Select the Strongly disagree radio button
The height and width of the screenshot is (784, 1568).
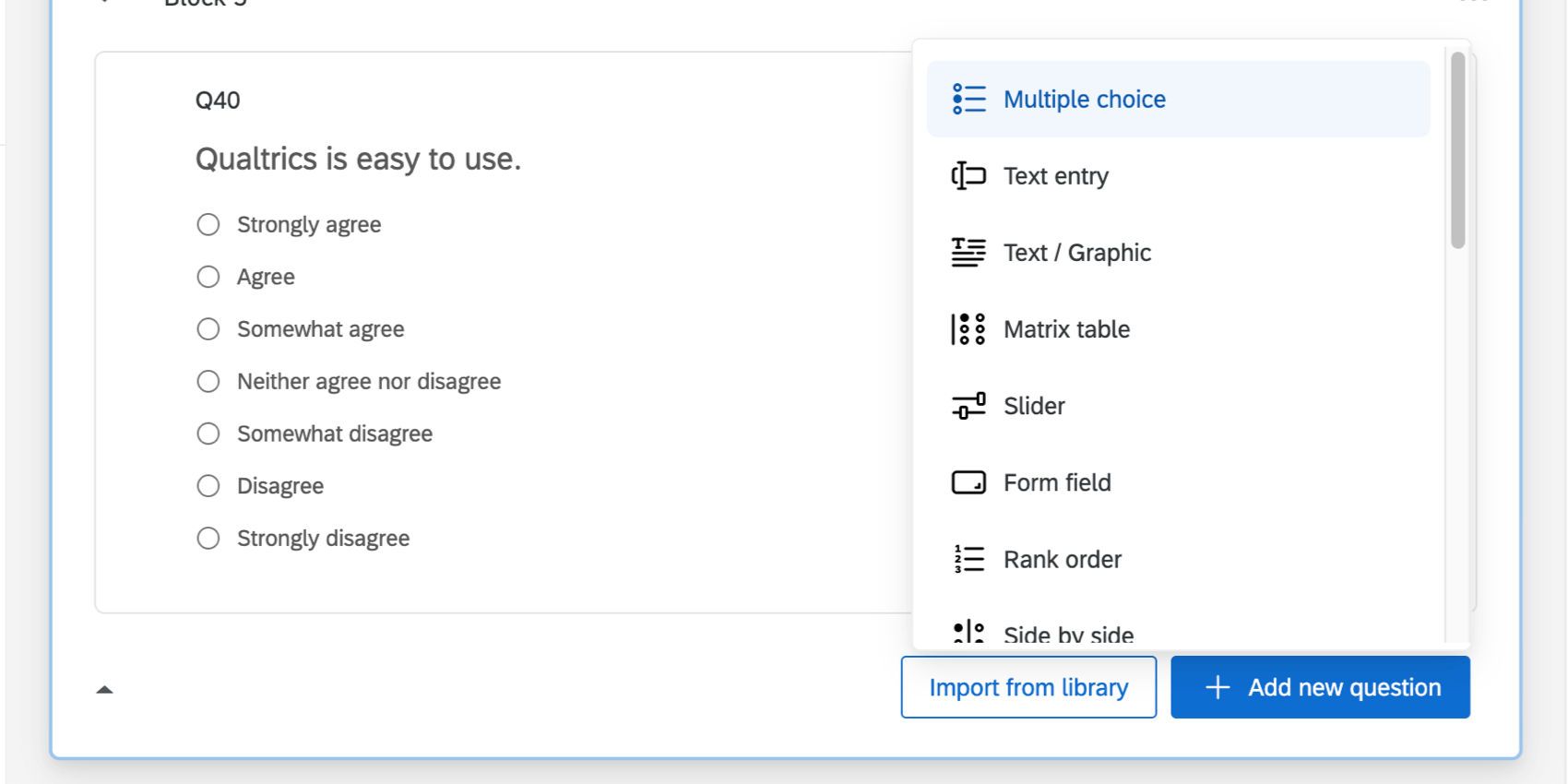coord(208,539)
